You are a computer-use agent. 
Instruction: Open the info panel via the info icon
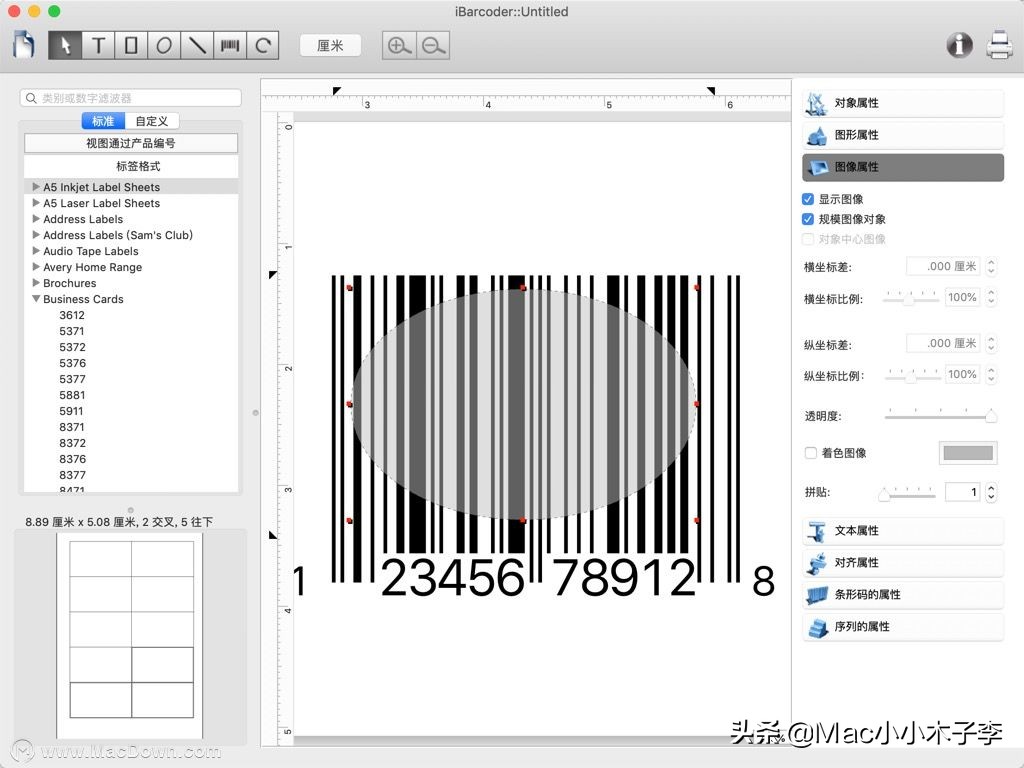click(x=958, y=45)
